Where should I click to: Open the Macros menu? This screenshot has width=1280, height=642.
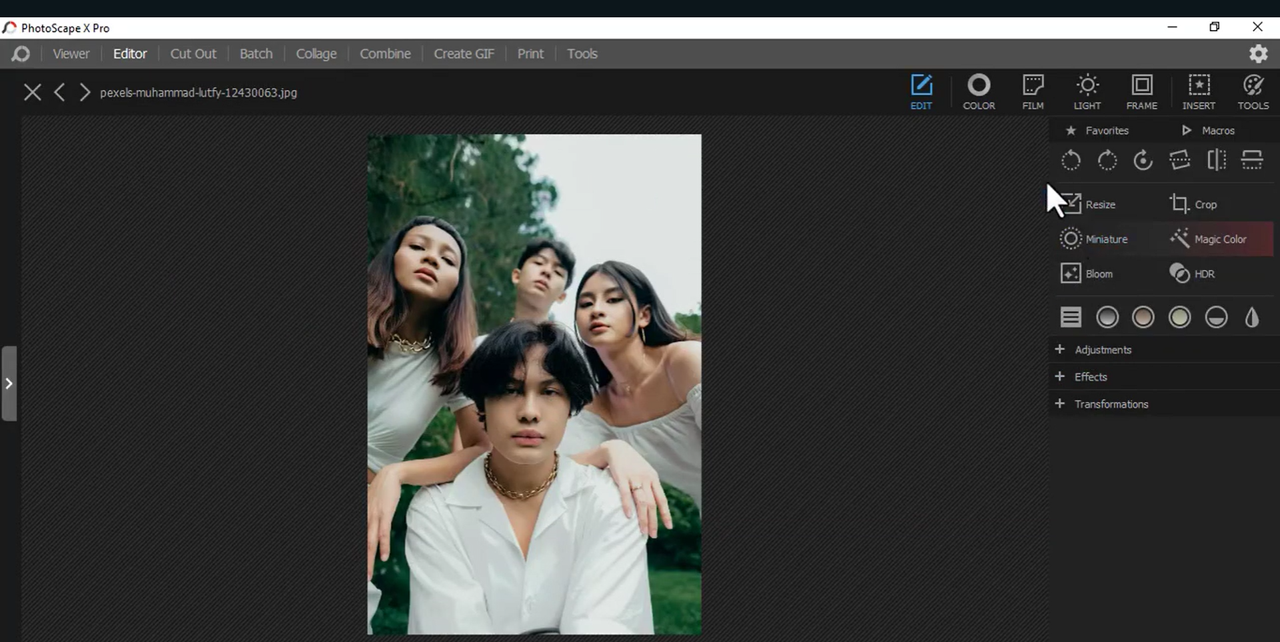pyautogui.click(x=1208, y=130)
